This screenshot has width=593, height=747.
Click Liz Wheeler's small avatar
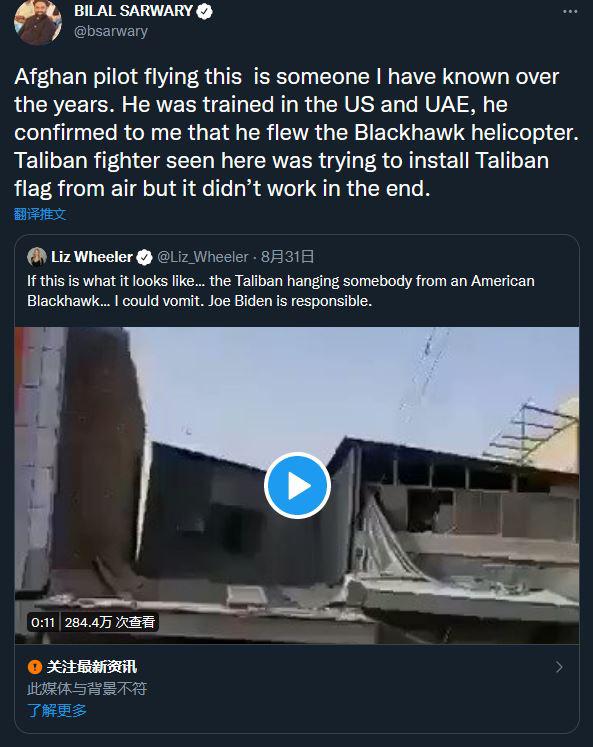click(x=37, y=257)
